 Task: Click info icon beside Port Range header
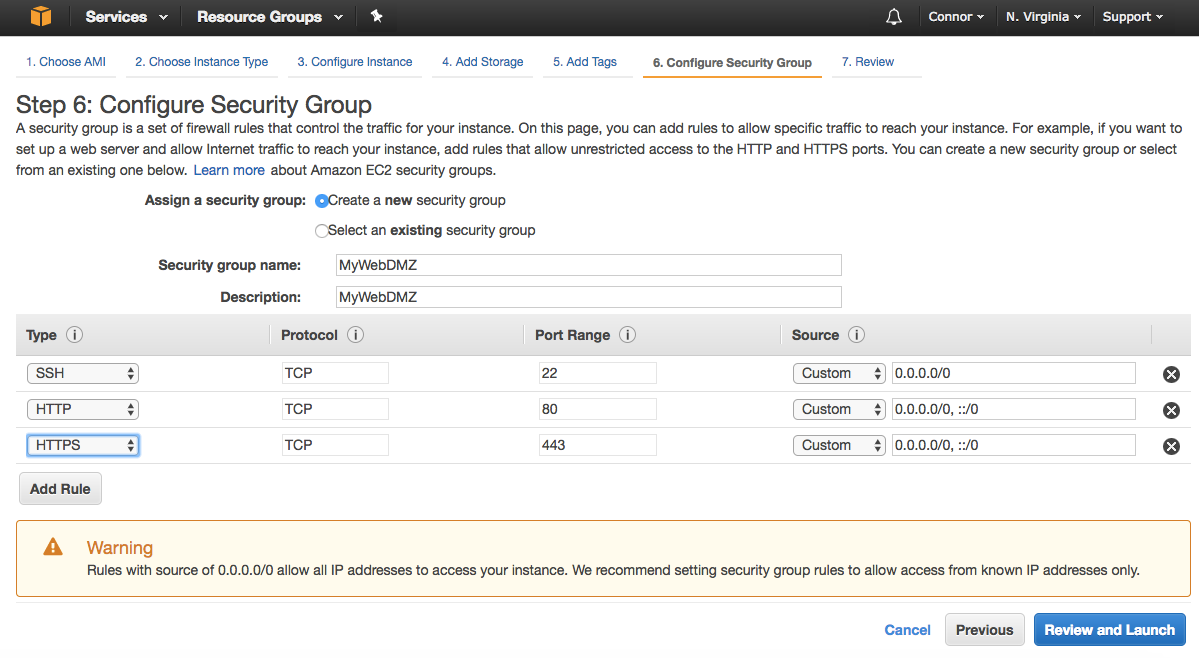(x=628, y=335)
